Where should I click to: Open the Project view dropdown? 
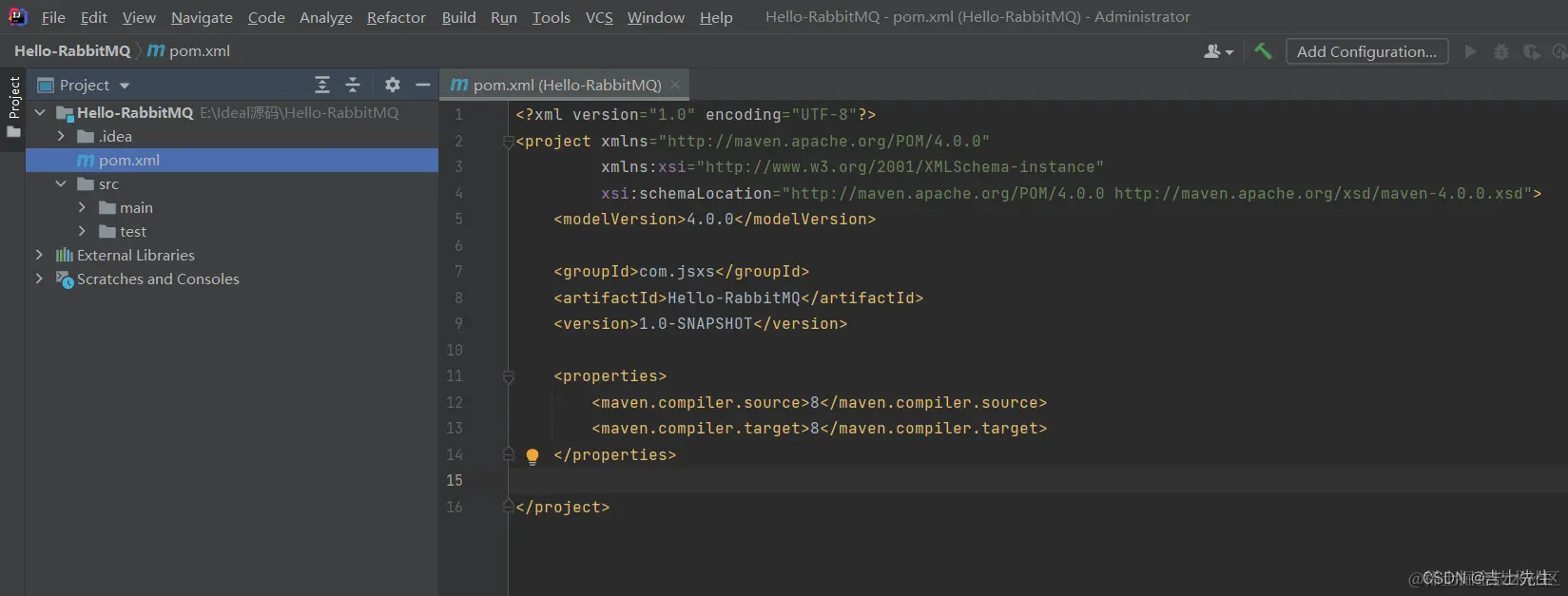click(84, 86)
